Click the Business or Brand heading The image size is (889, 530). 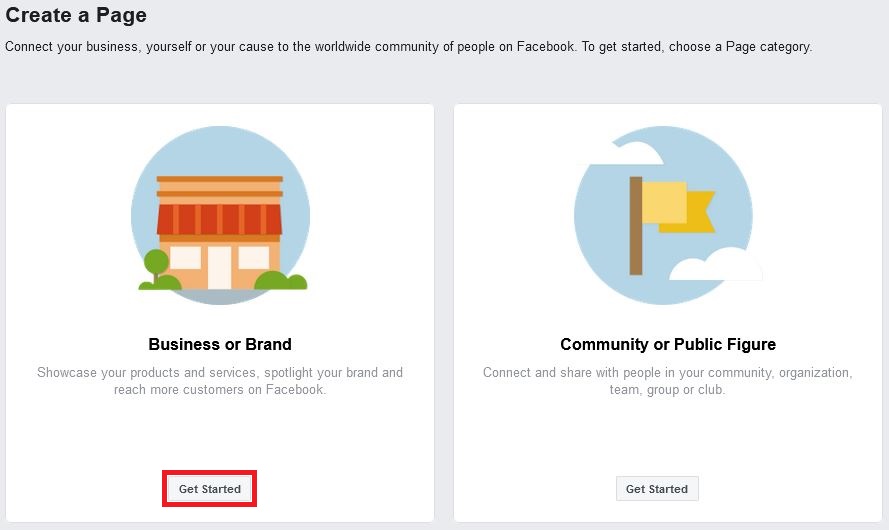tap(220, 344)
